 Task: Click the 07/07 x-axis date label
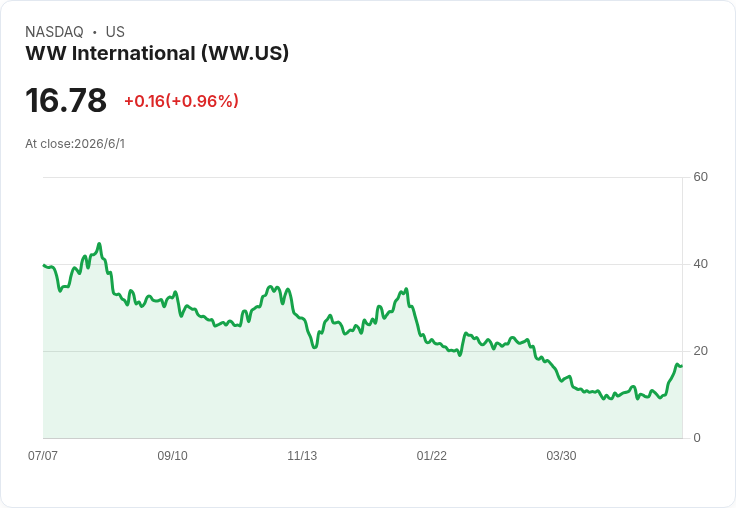point(43,455)
